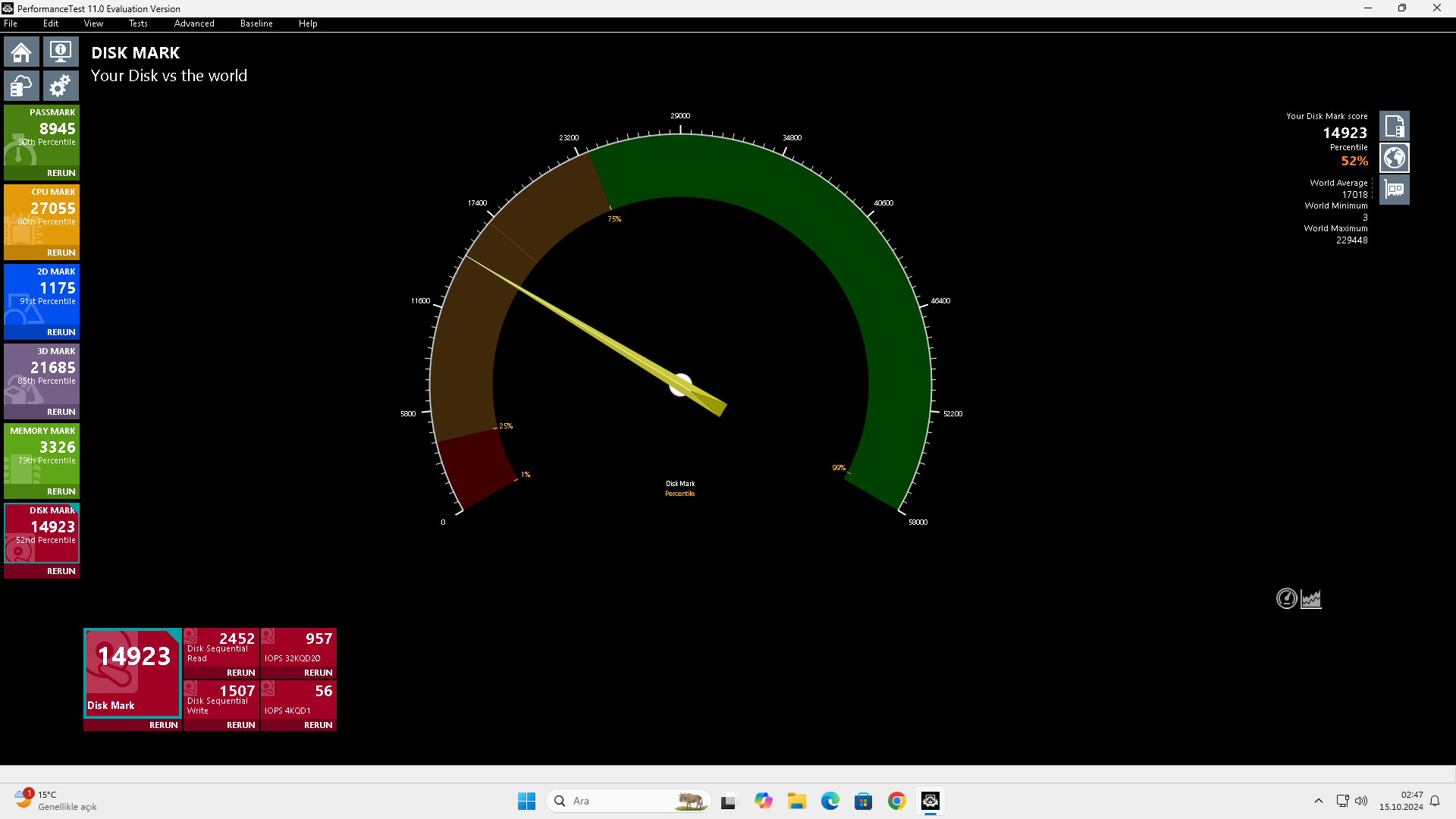Launch File Explorer from the taskbar

coord(796,801)
